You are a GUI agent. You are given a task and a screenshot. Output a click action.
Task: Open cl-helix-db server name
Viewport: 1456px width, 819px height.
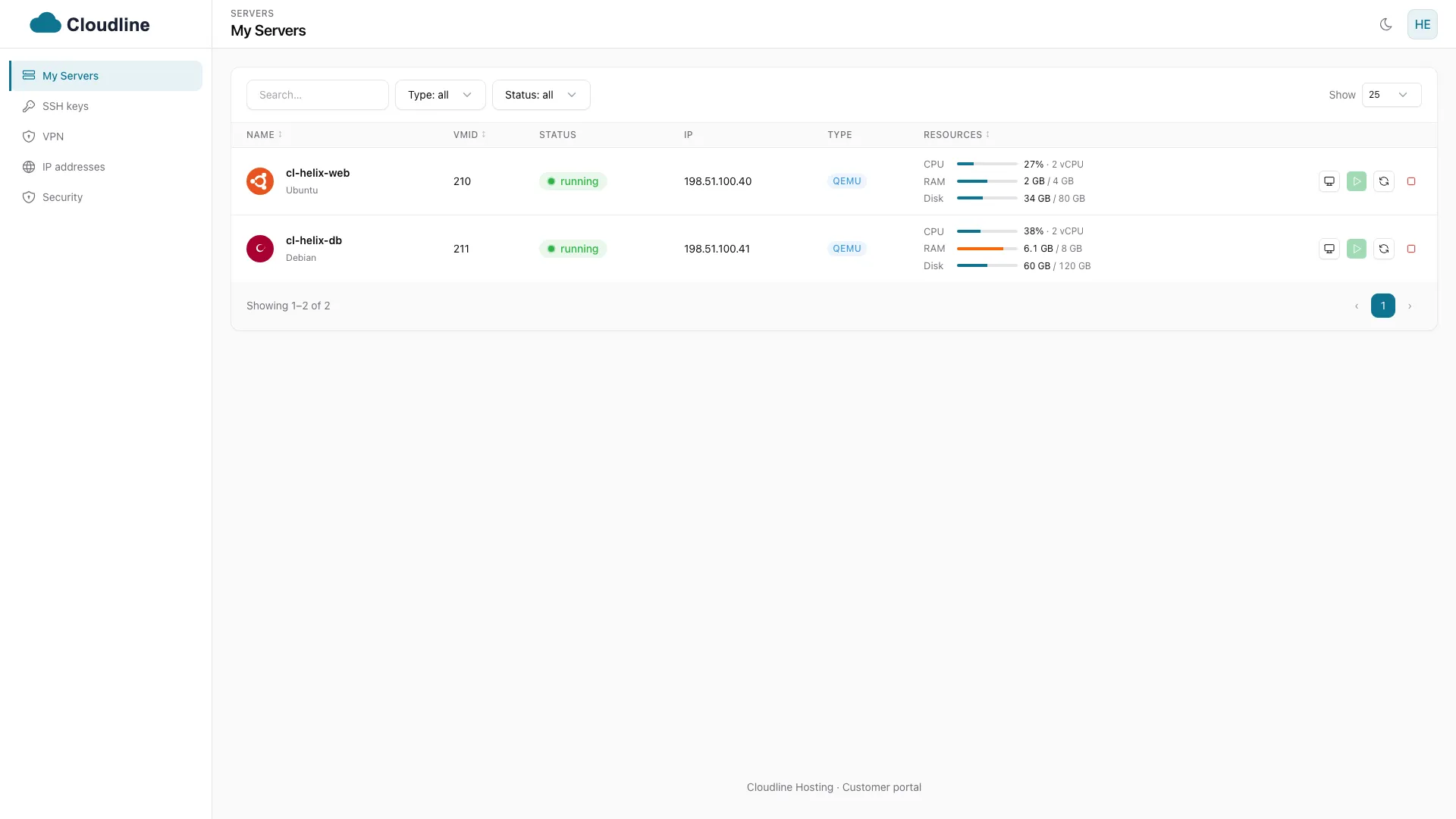pyautogui.click(x=314, y=240)
